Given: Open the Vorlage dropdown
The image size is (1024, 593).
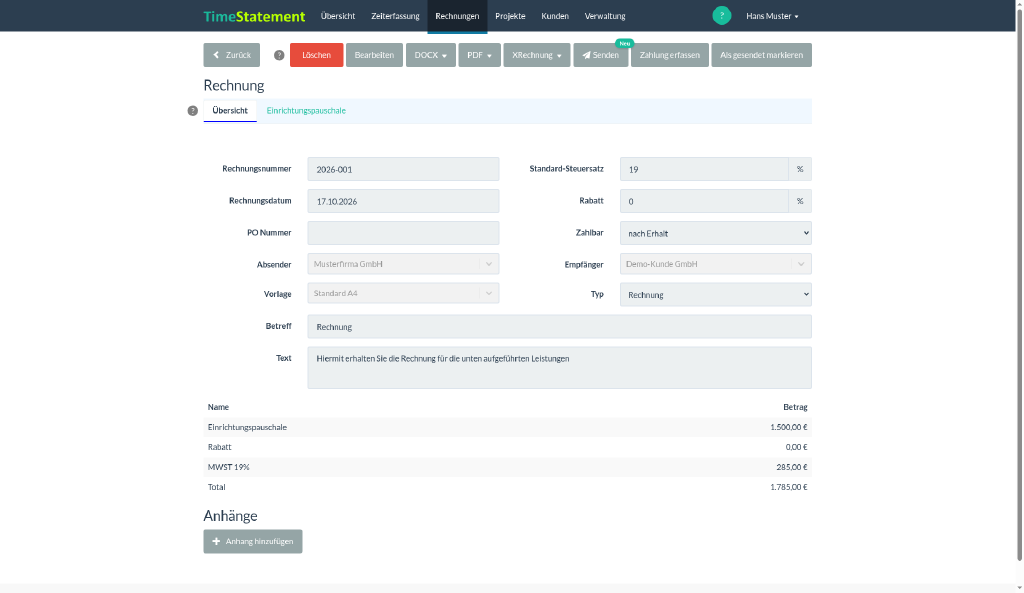Looking at the screenshot, I should click(404, 293).
